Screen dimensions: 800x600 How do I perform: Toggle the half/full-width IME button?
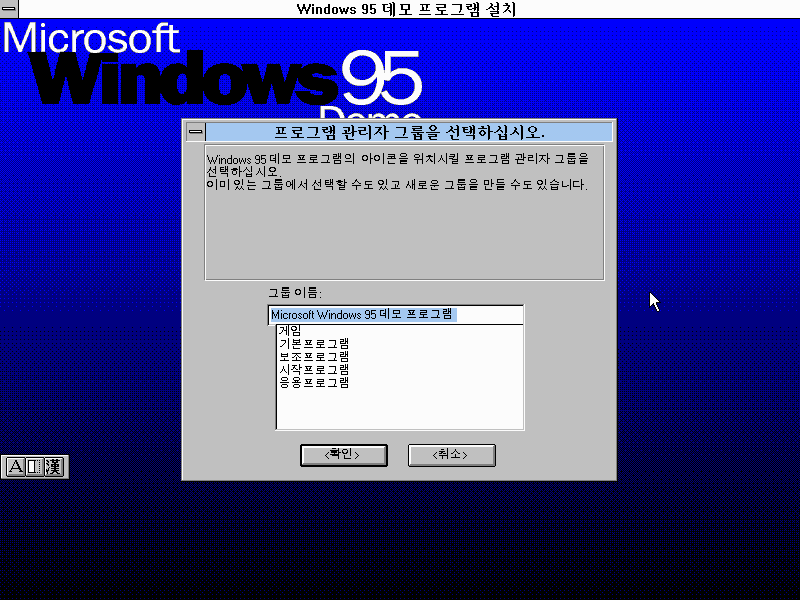point(34,466)
